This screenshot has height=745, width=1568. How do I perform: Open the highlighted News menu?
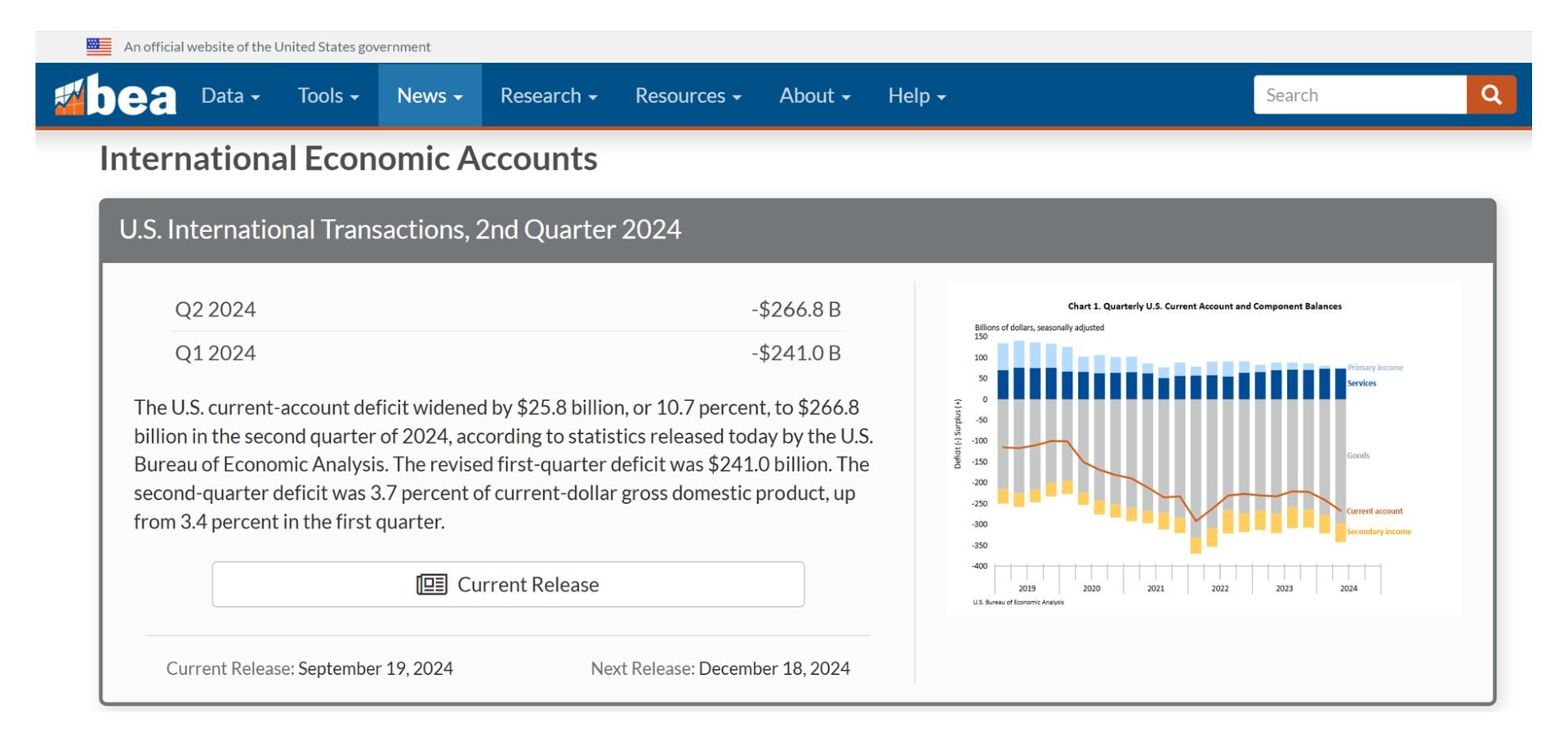430,96
